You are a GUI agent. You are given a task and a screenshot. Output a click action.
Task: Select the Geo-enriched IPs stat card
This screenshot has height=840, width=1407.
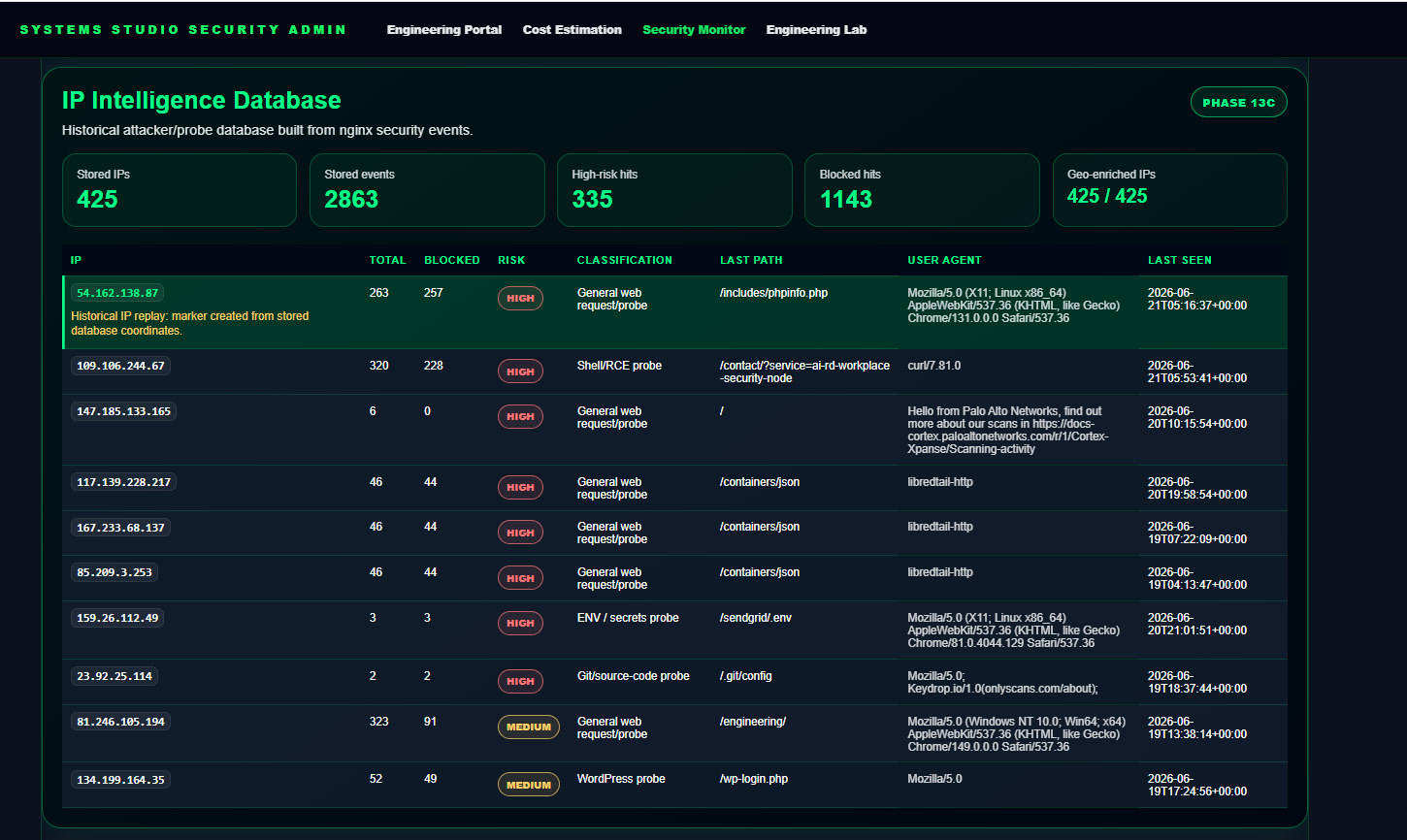(1170, 190)
